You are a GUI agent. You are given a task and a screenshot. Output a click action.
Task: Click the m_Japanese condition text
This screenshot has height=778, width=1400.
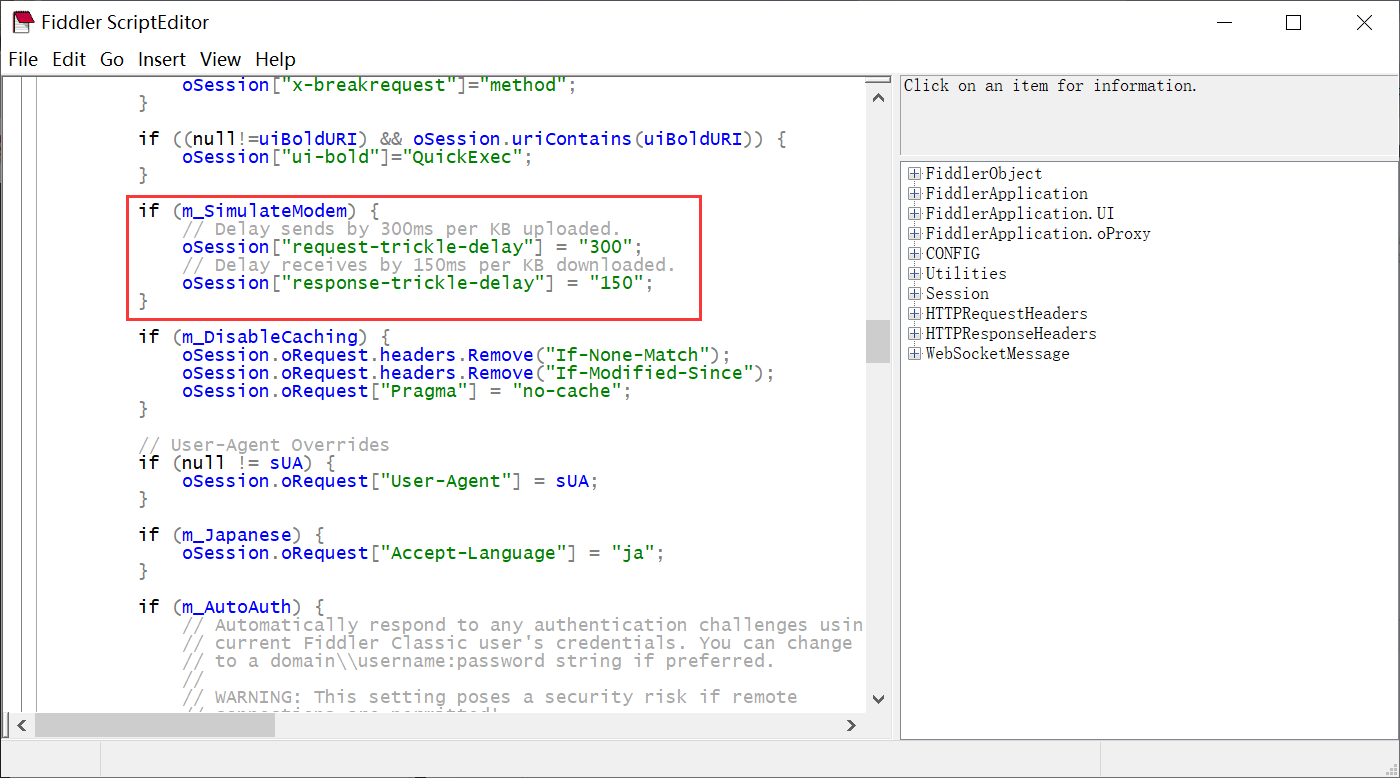tap(237, 535)
